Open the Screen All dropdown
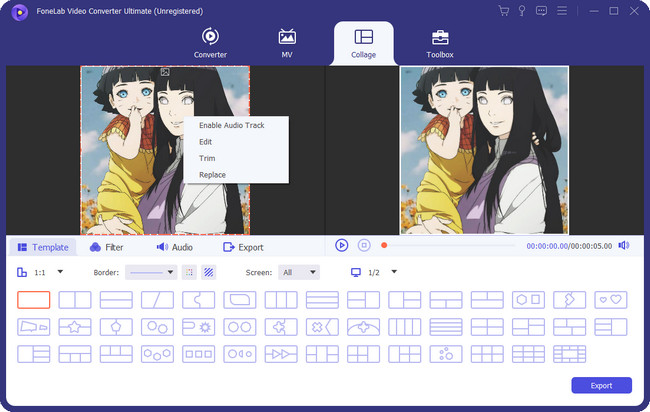Screen dimensions: 650x412 (299, 272)
